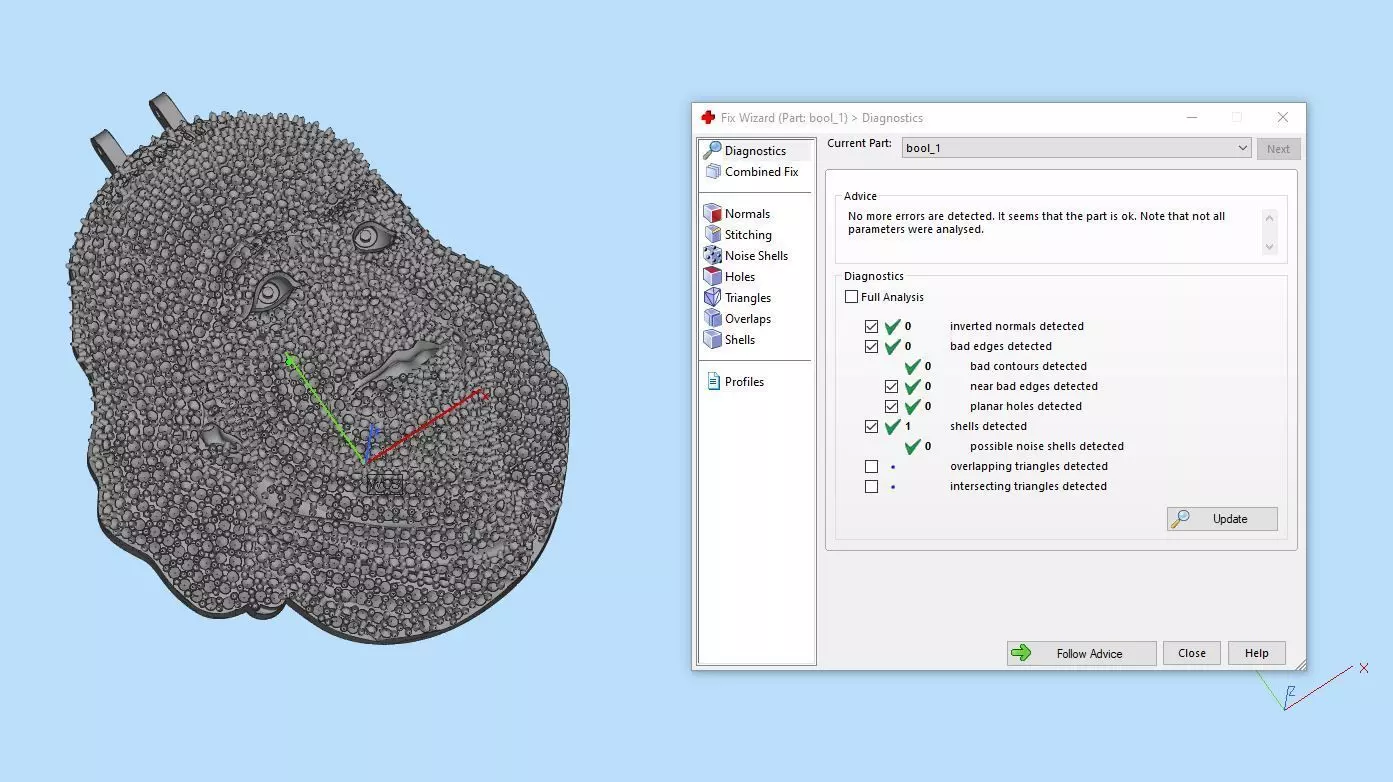Click green checkmark beside shells detected
The image size is (1393, 782).
pyautogui.click(x=893, y=426)
